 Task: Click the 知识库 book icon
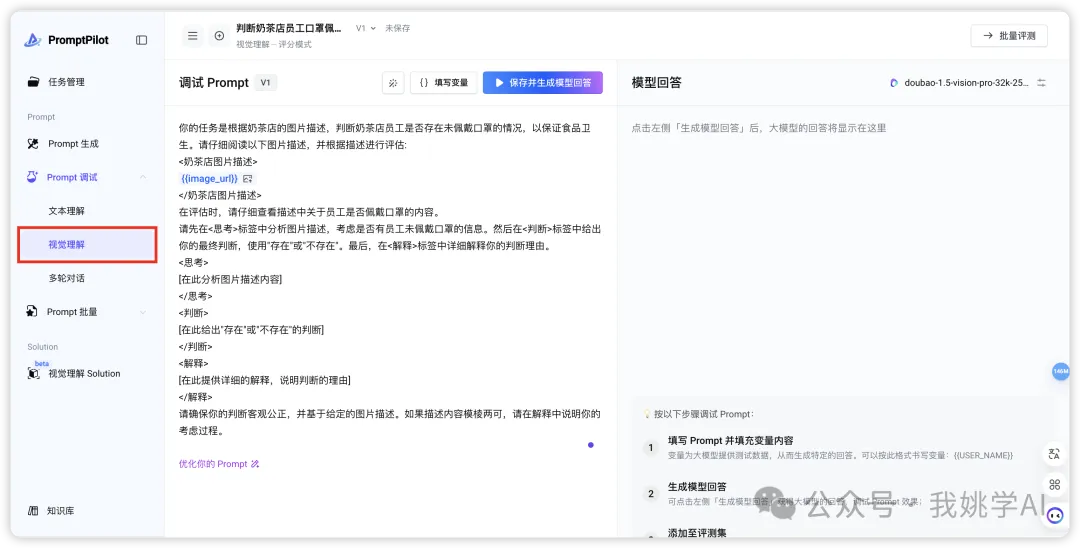(32, 510)
